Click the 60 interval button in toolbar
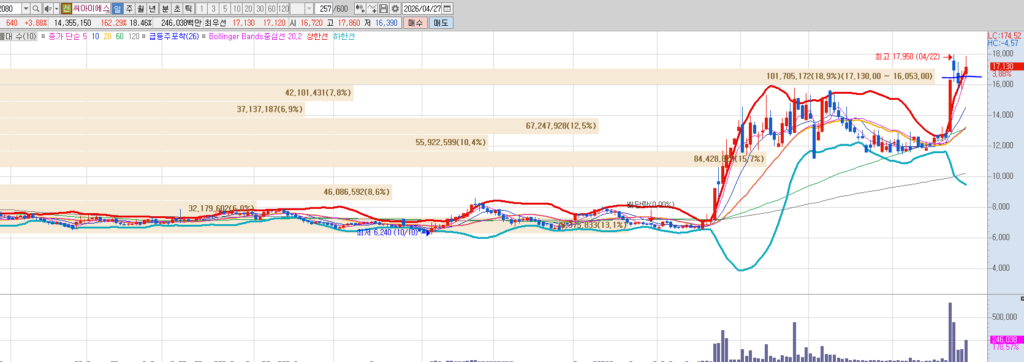This screenshot has width=1024, height=362. click(271, 8)
